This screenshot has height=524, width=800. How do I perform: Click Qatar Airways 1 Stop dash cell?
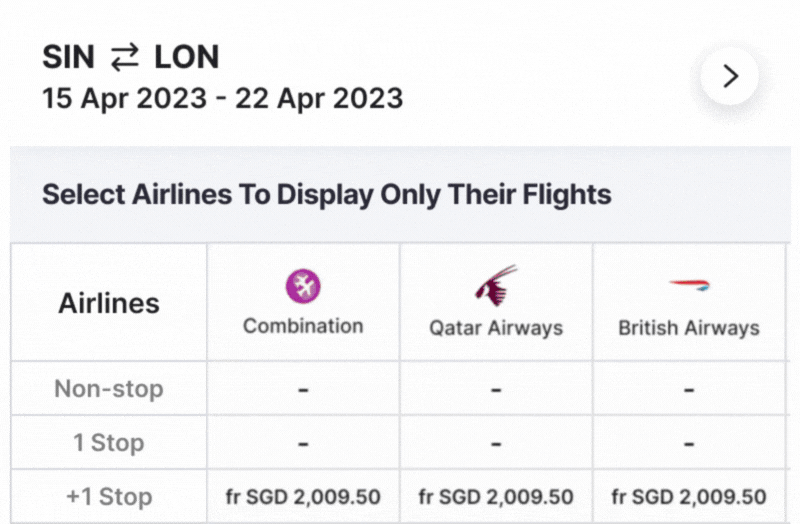(496, 442)
